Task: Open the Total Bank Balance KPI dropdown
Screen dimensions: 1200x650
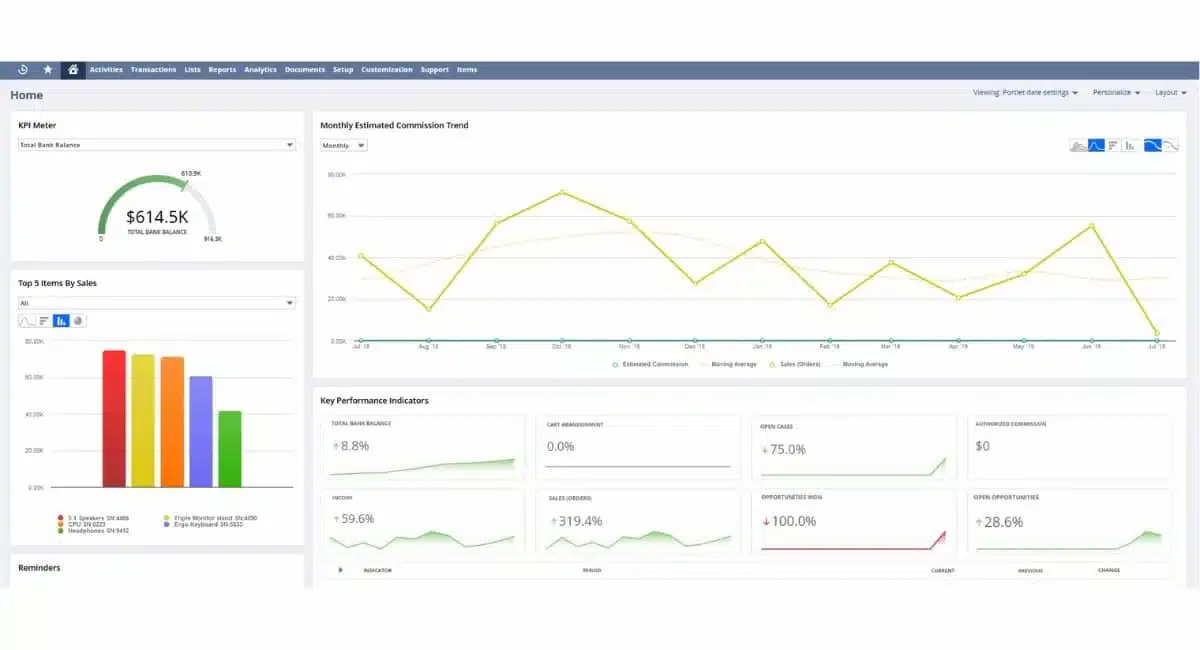Action: point(157,145)
